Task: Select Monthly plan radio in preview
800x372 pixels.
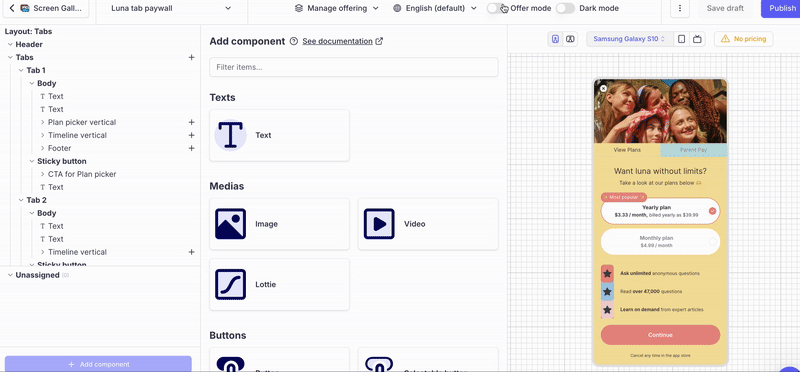Action: coord(712,241)
